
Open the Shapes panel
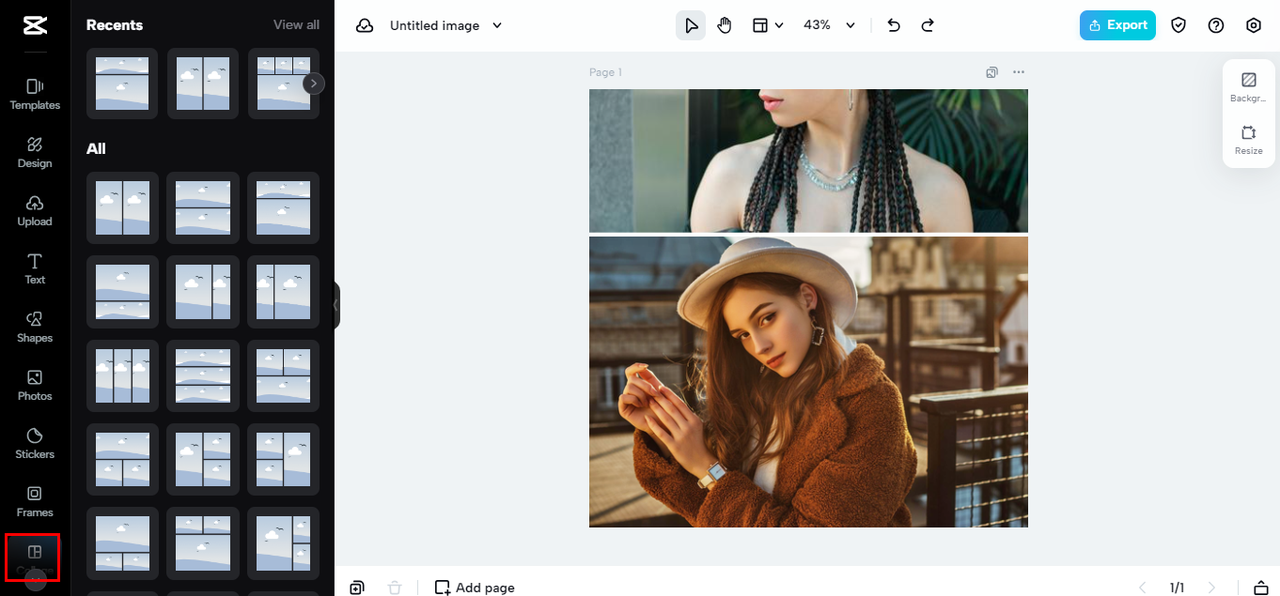35,327
